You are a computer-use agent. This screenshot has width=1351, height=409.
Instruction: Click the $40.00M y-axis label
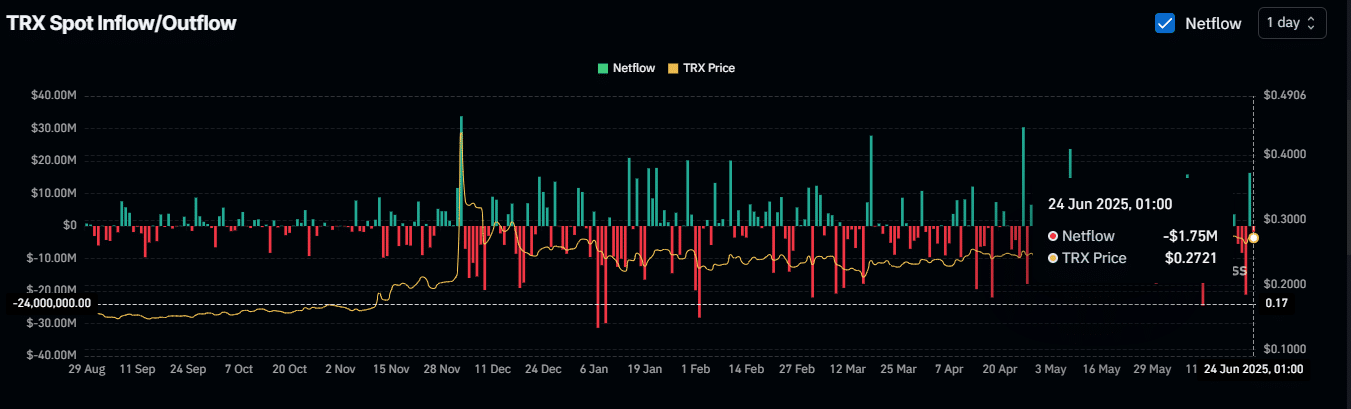[54, 96]
